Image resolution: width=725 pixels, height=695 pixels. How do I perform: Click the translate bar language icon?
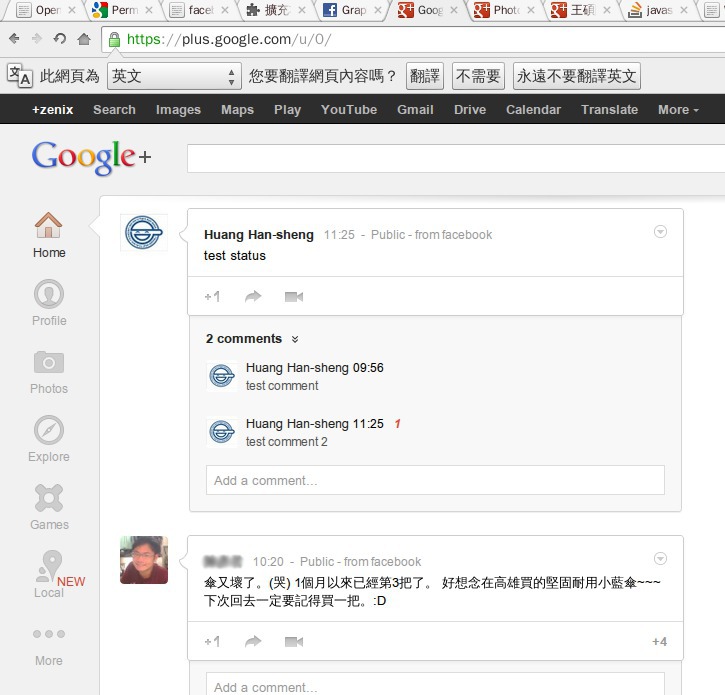coord(20,75)
